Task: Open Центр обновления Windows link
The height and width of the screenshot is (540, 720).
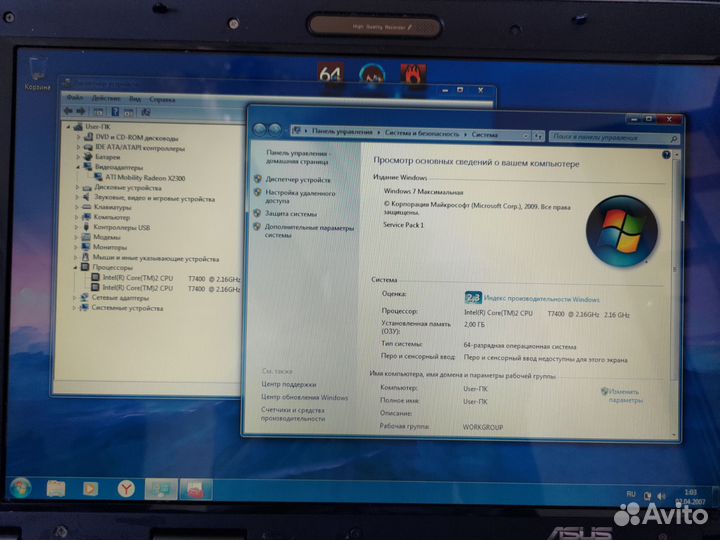Action: tap(304, 397)
